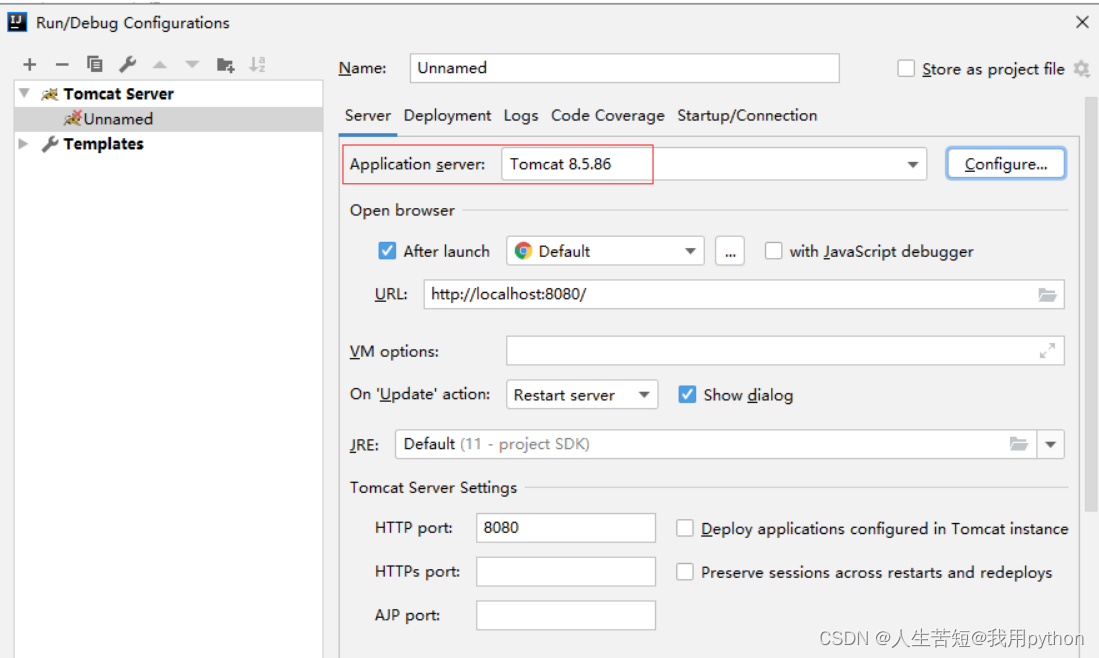The height and width of the screenshot is (658, 1099).
Task: Toggle Show dialog checkbox
Action: point(687,395)
